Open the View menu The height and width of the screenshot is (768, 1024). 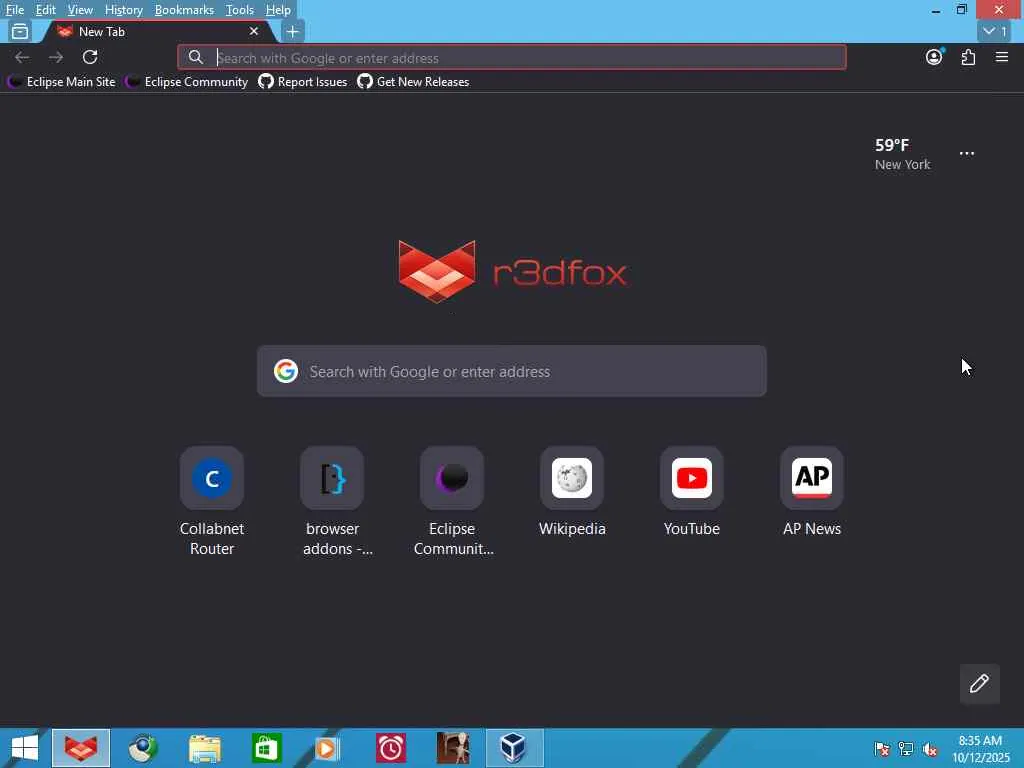[x=80, y=10]
